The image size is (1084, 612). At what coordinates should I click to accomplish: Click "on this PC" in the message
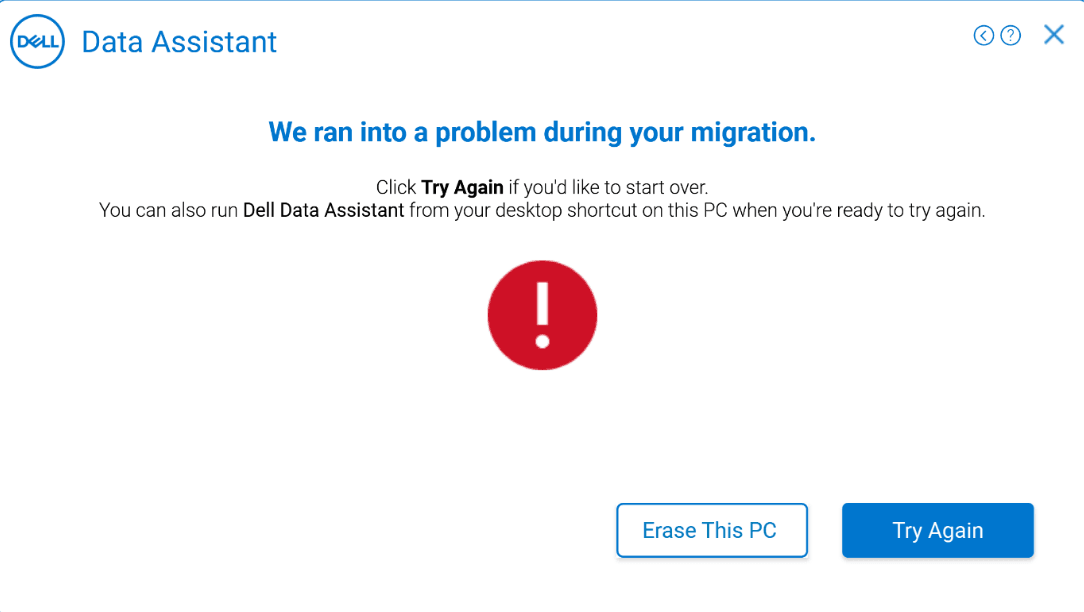pos(687,211)
